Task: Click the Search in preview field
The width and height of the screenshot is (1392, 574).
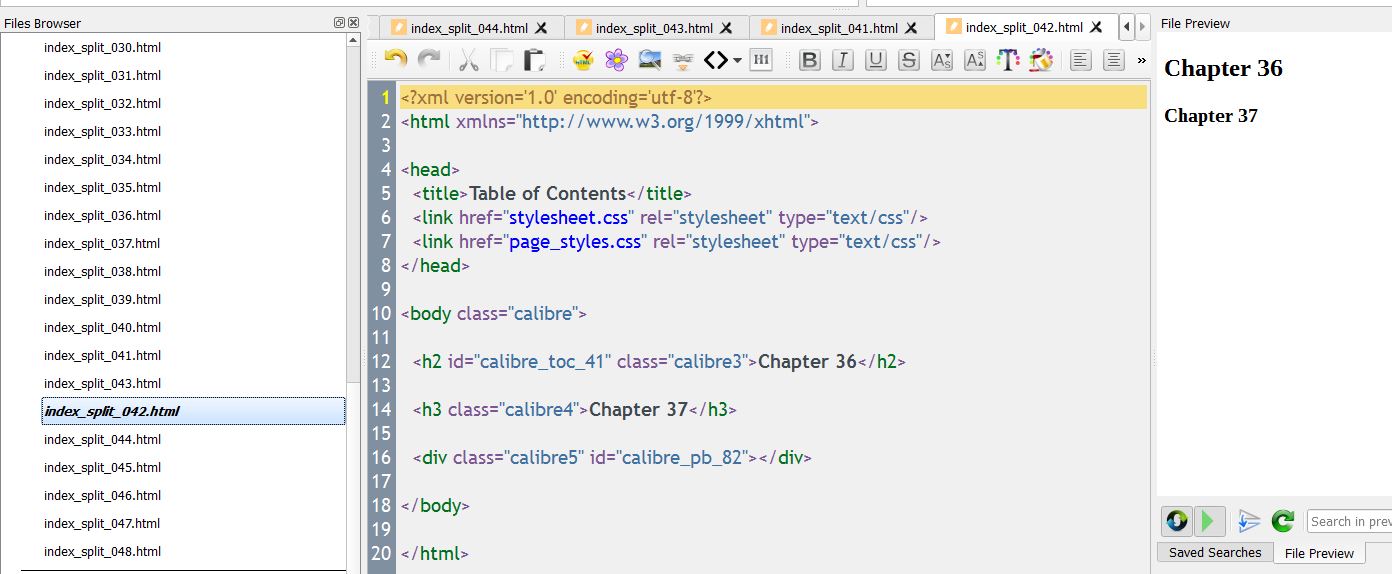Action: click(x=1349, y=521)
